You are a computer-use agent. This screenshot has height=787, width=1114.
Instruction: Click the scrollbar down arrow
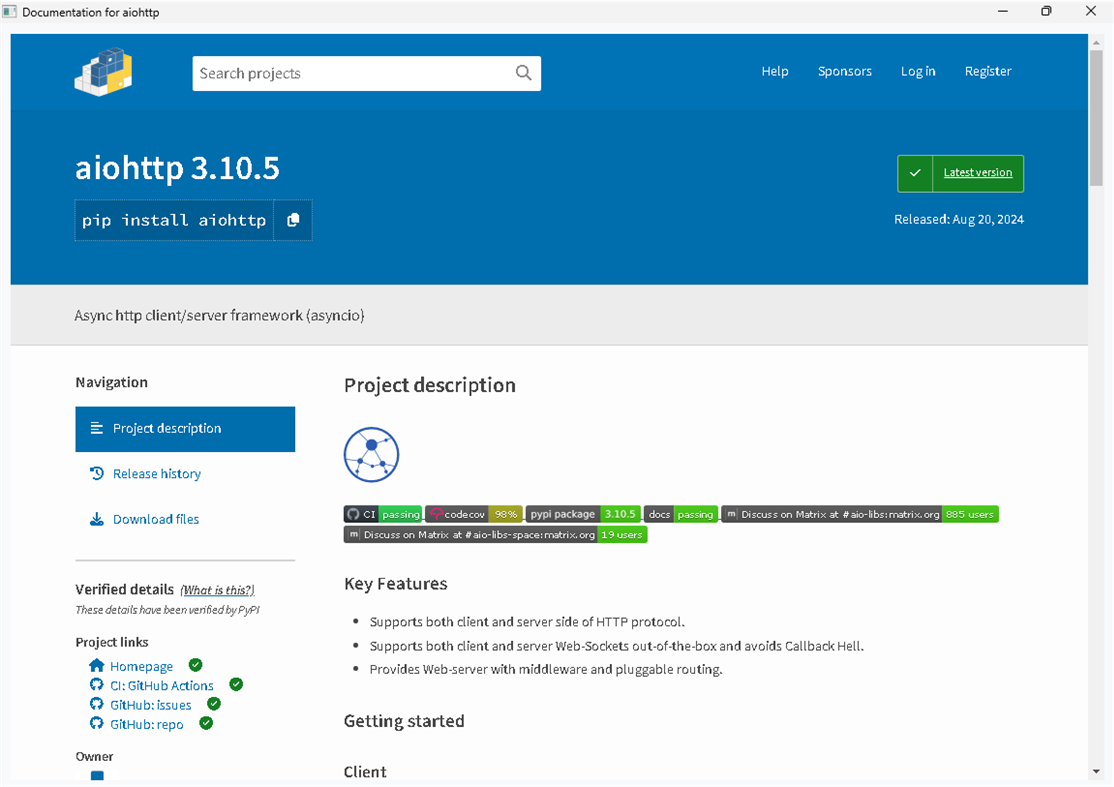pos(1096,771)
